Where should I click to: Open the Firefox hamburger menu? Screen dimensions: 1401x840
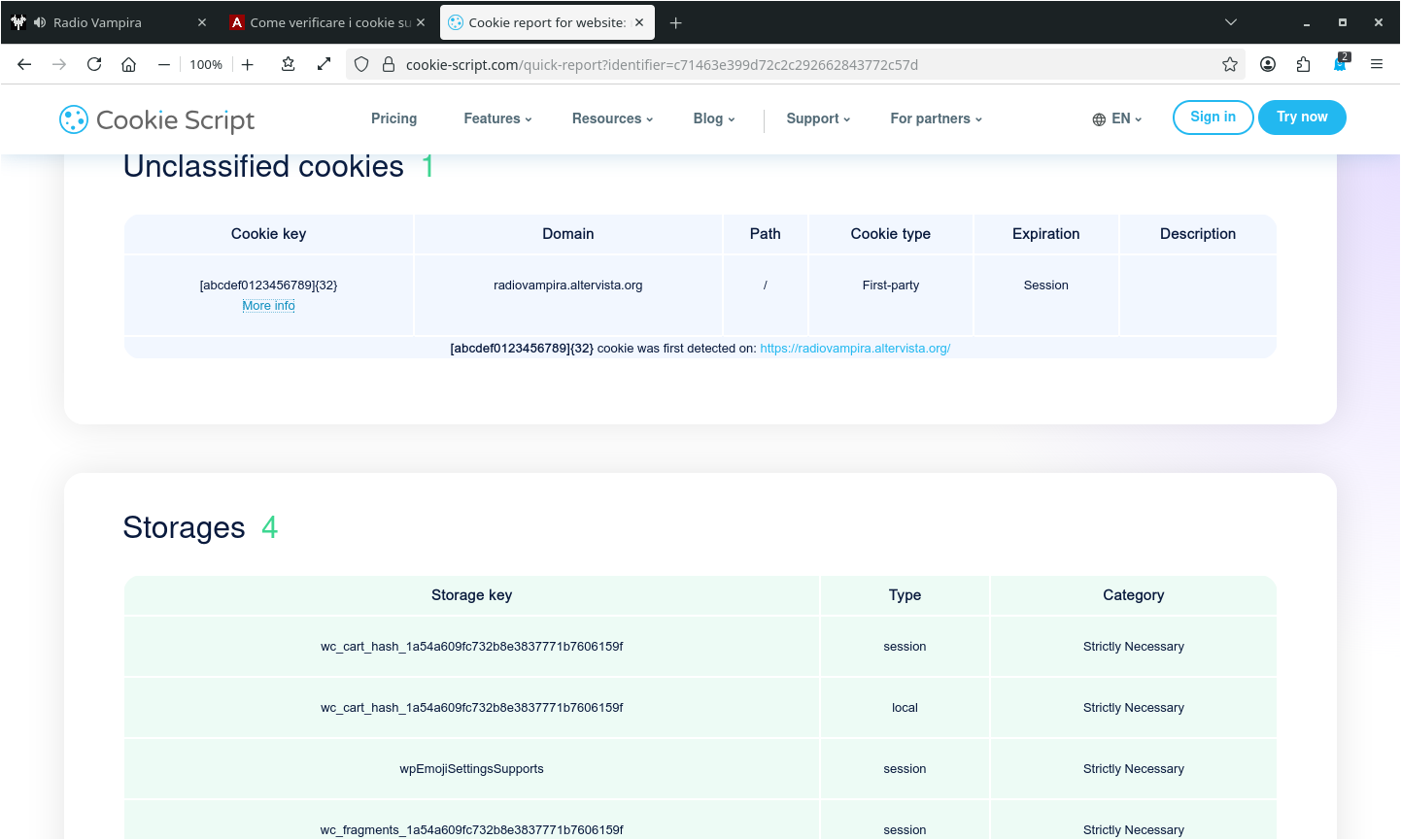(1377, 64)
